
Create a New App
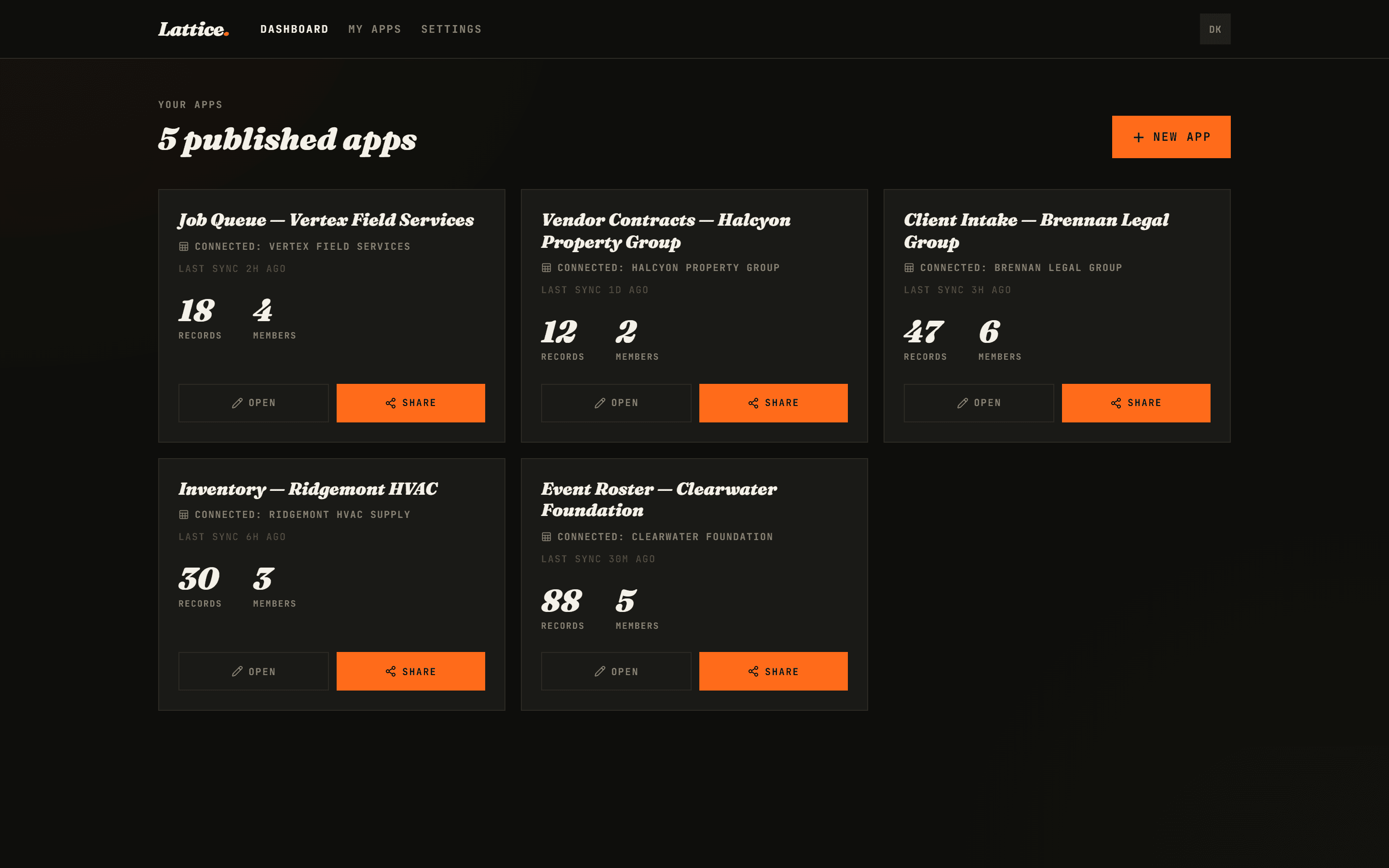[1171, 137]
